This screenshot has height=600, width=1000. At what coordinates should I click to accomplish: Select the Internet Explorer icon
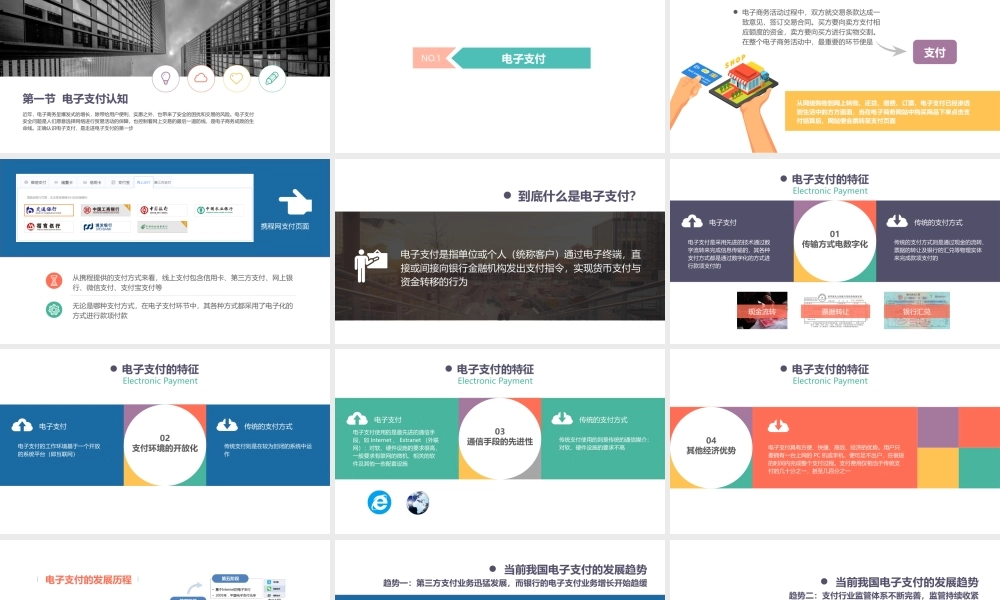click(x=382, y=501)
